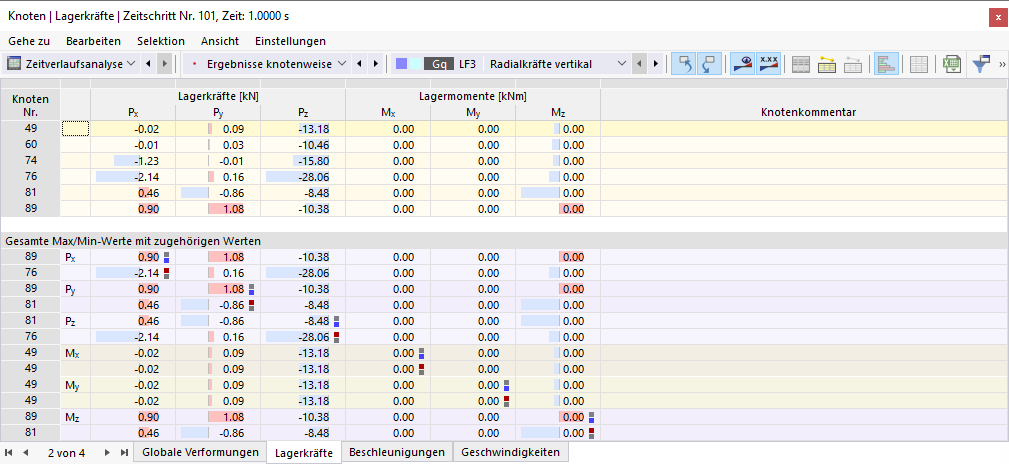Switch to Beschleunigungen tab
The image size is (1009, 464).
coord(397,452)
